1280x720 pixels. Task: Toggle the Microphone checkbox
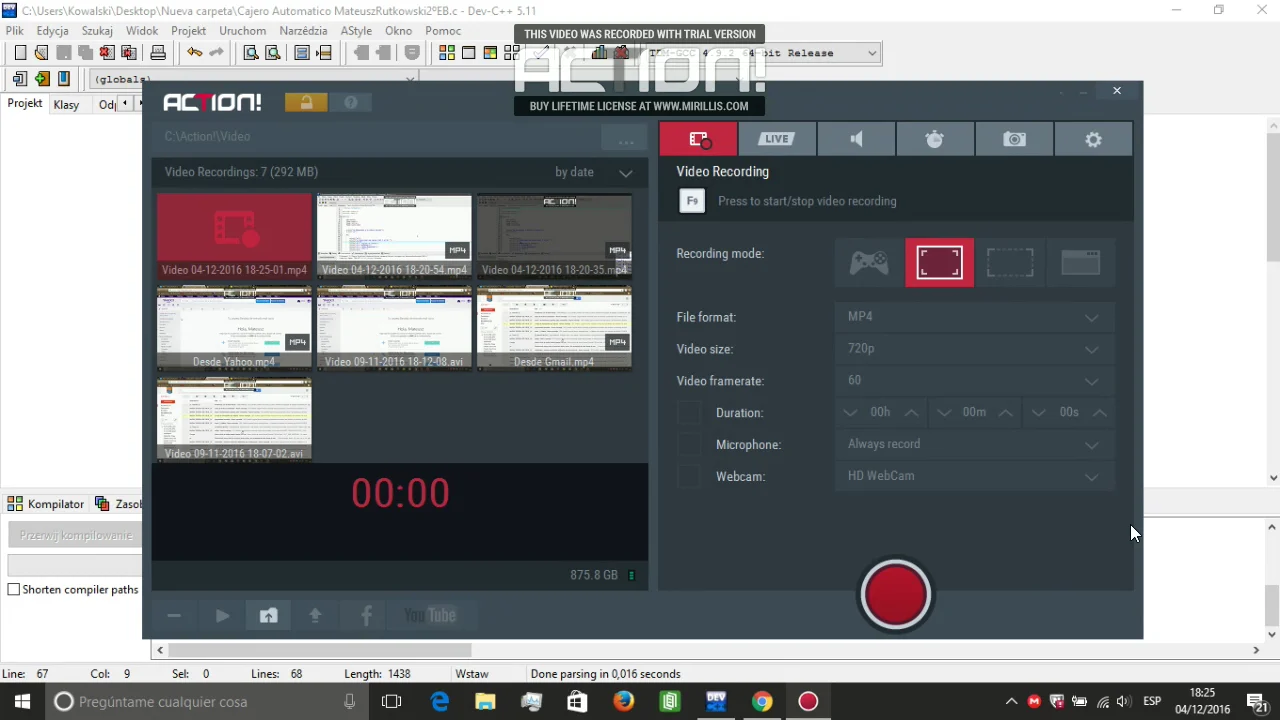pyautogui.click(x=689, y=445)
